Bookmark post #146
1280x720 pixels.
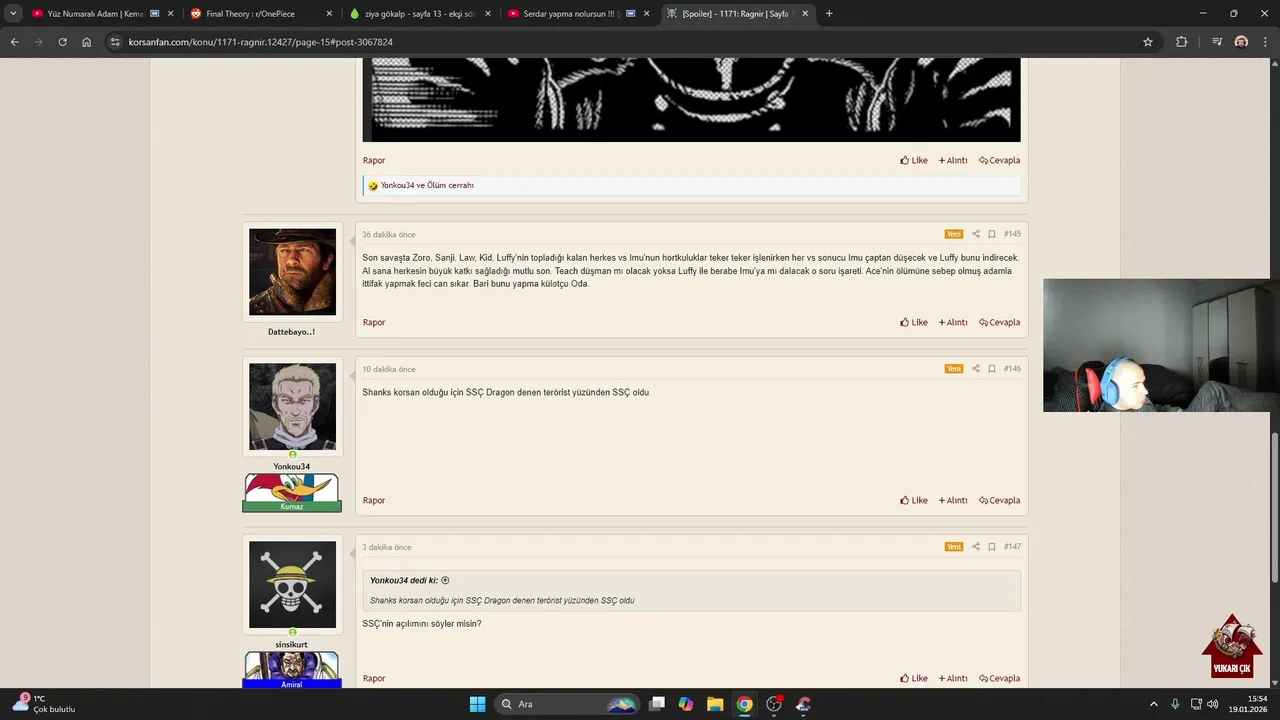[992, 369]
